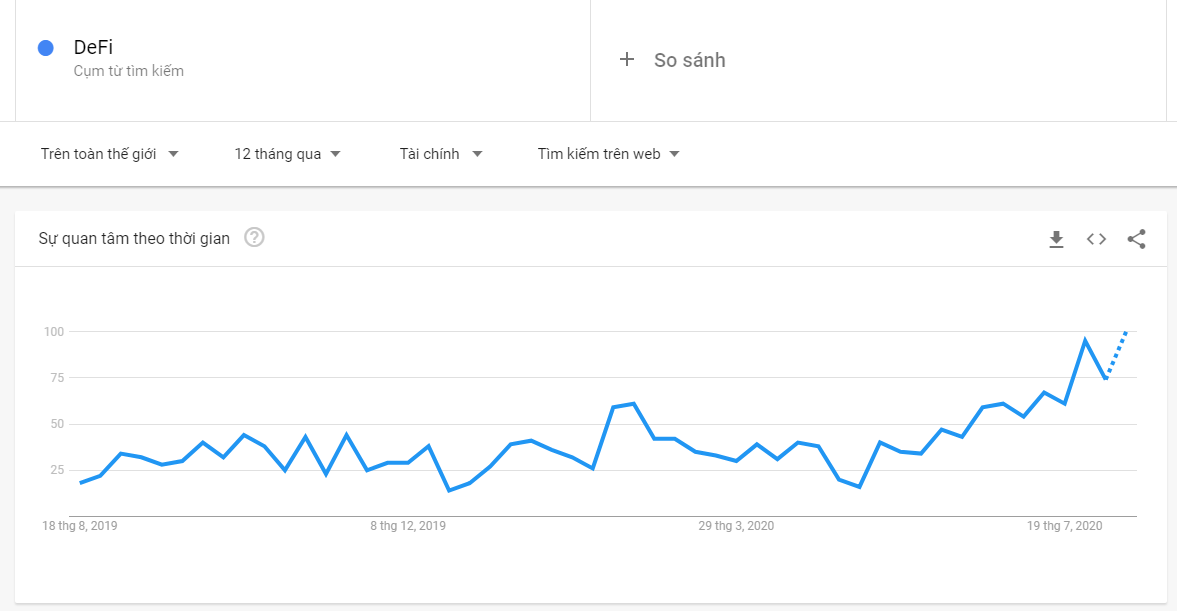This screenshot has height=611, width=1177.
Task: Click the Cụm từ tìm kiếm subtitle
Action: 128,71
